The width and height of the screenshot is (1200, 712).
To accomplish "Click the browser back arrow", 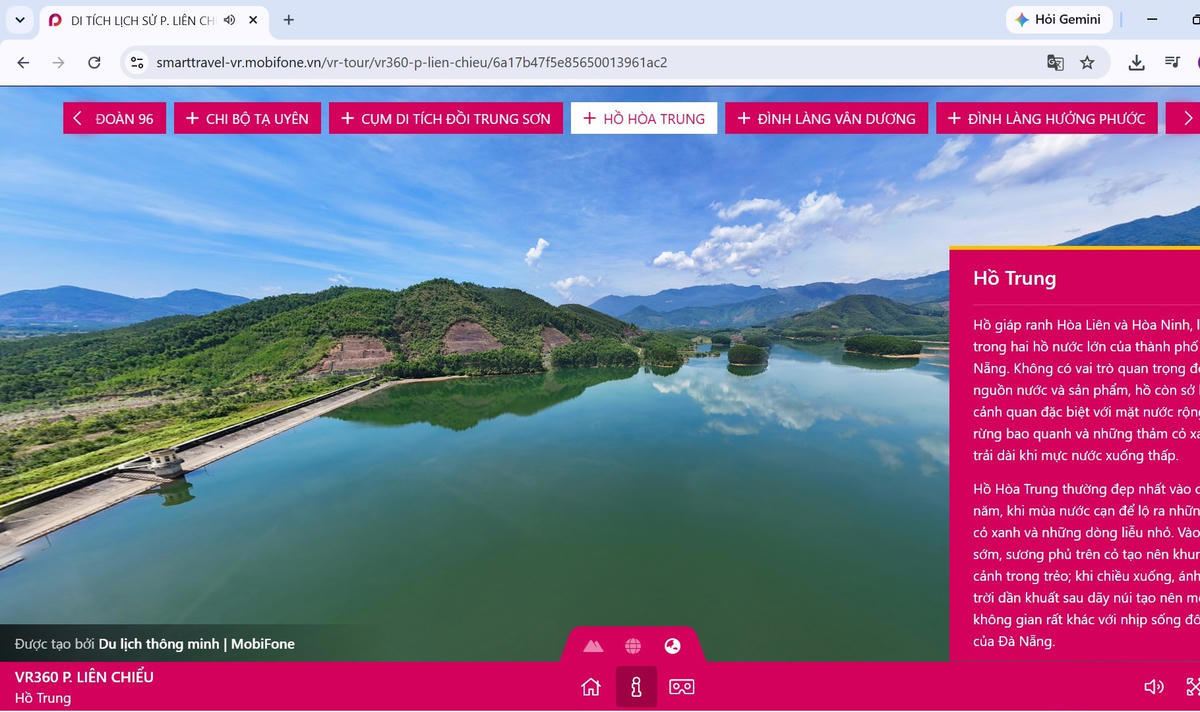I will pos(23,62).
